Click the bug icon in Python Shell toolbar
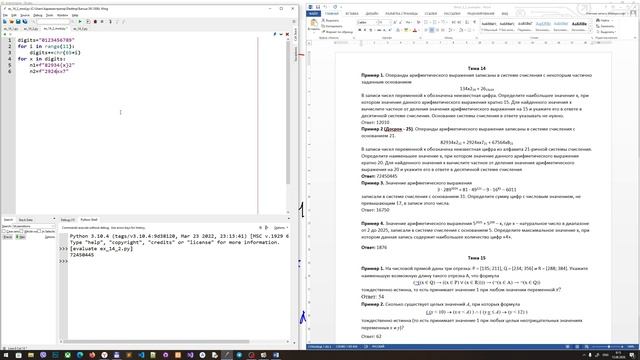Viewport: 640px width, 360px height. pyautogui.click(x=261, y=227)
